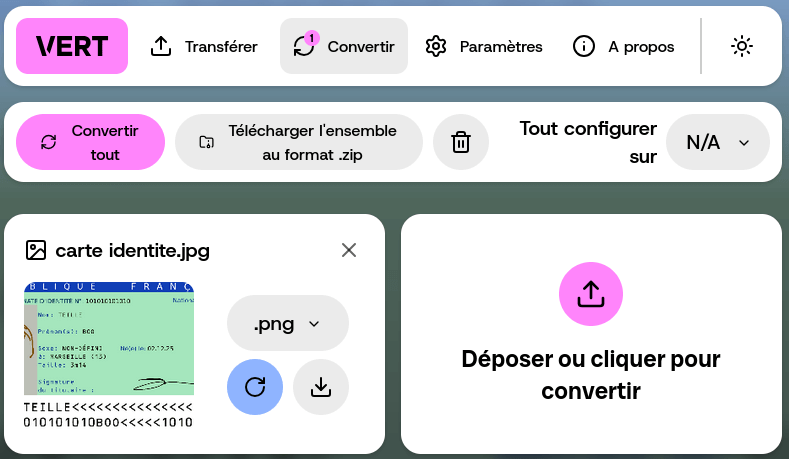Toggle the theme with the sun icon
The width and height of the screenshot is (789, 459).
[x=741, y=46]
